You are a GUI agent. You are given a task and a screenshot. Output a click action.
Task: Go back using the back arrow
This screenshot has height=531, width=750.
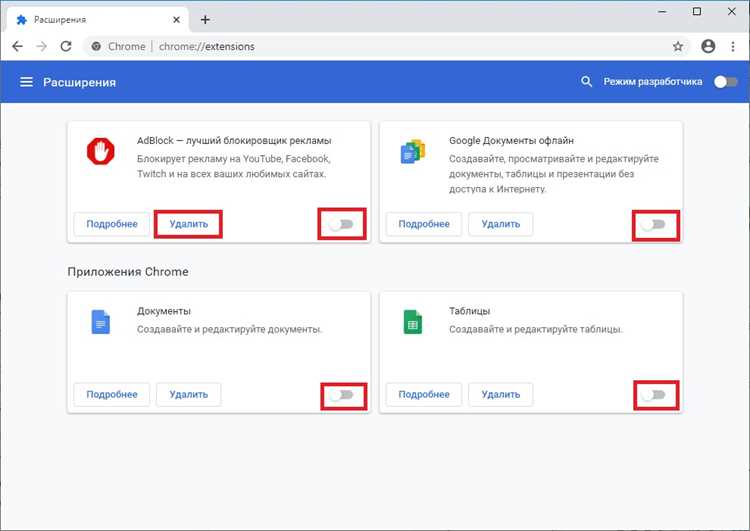coord(17,46)
